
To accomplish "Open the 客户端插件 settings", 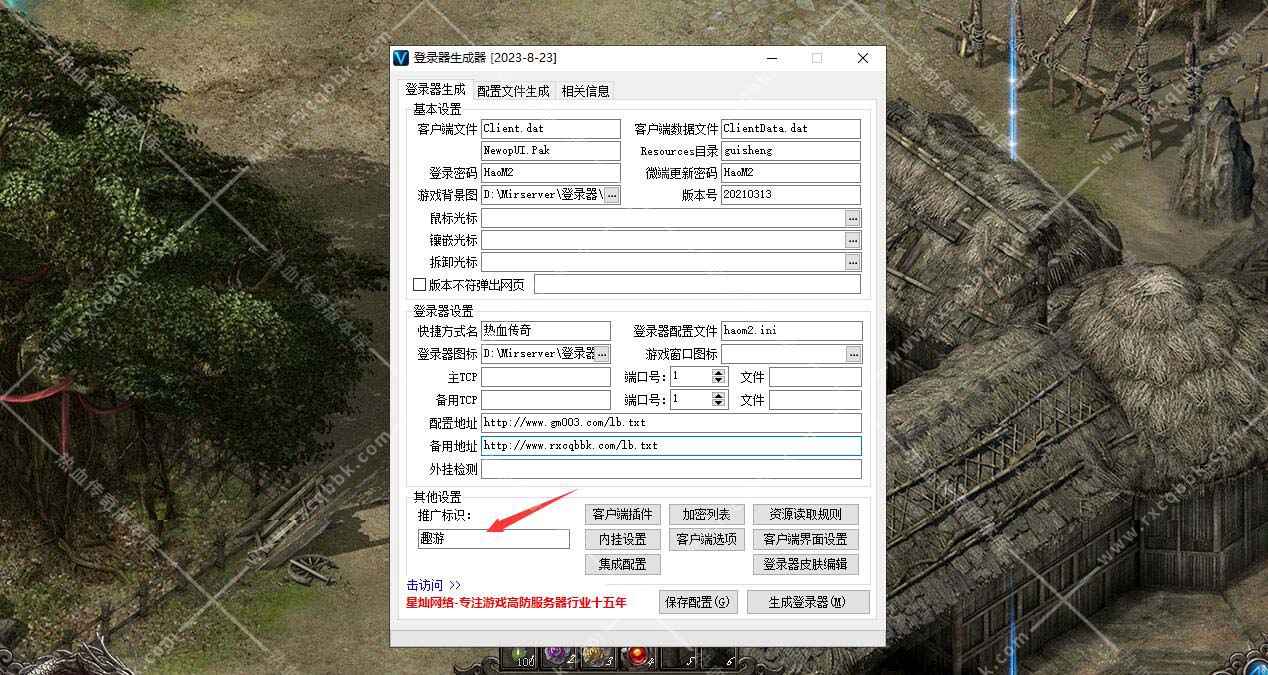I will 622,514.
